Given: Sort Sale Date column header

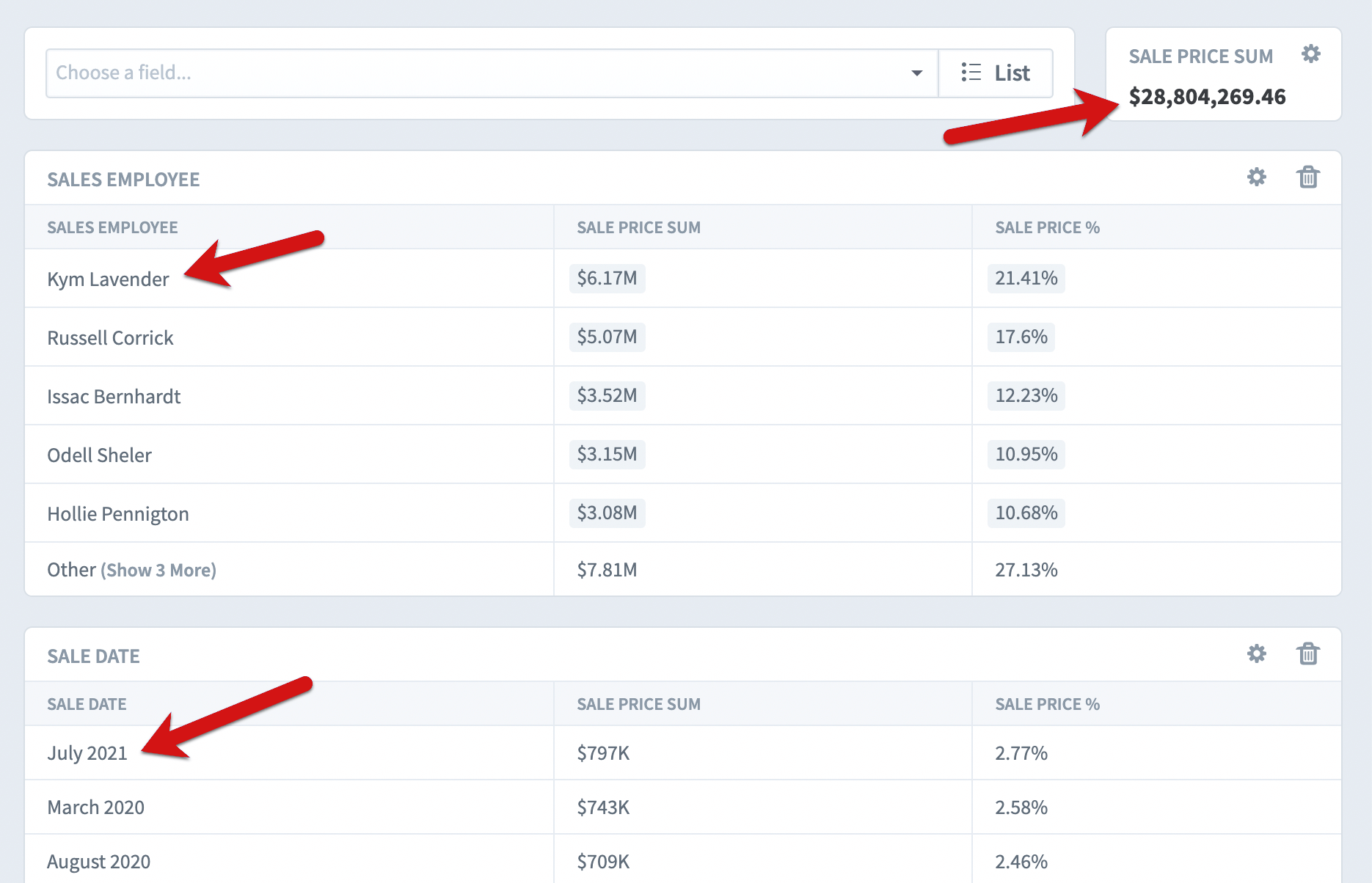Looking at the screenshot, I should [87, 704].
